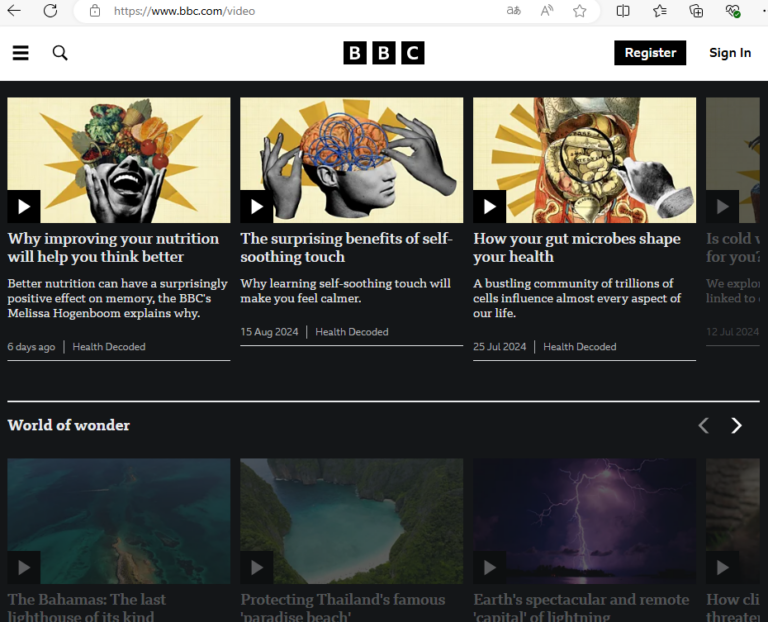Add this page to favorites star
This screenshot has width=768, height=622.
coord(579,10)
